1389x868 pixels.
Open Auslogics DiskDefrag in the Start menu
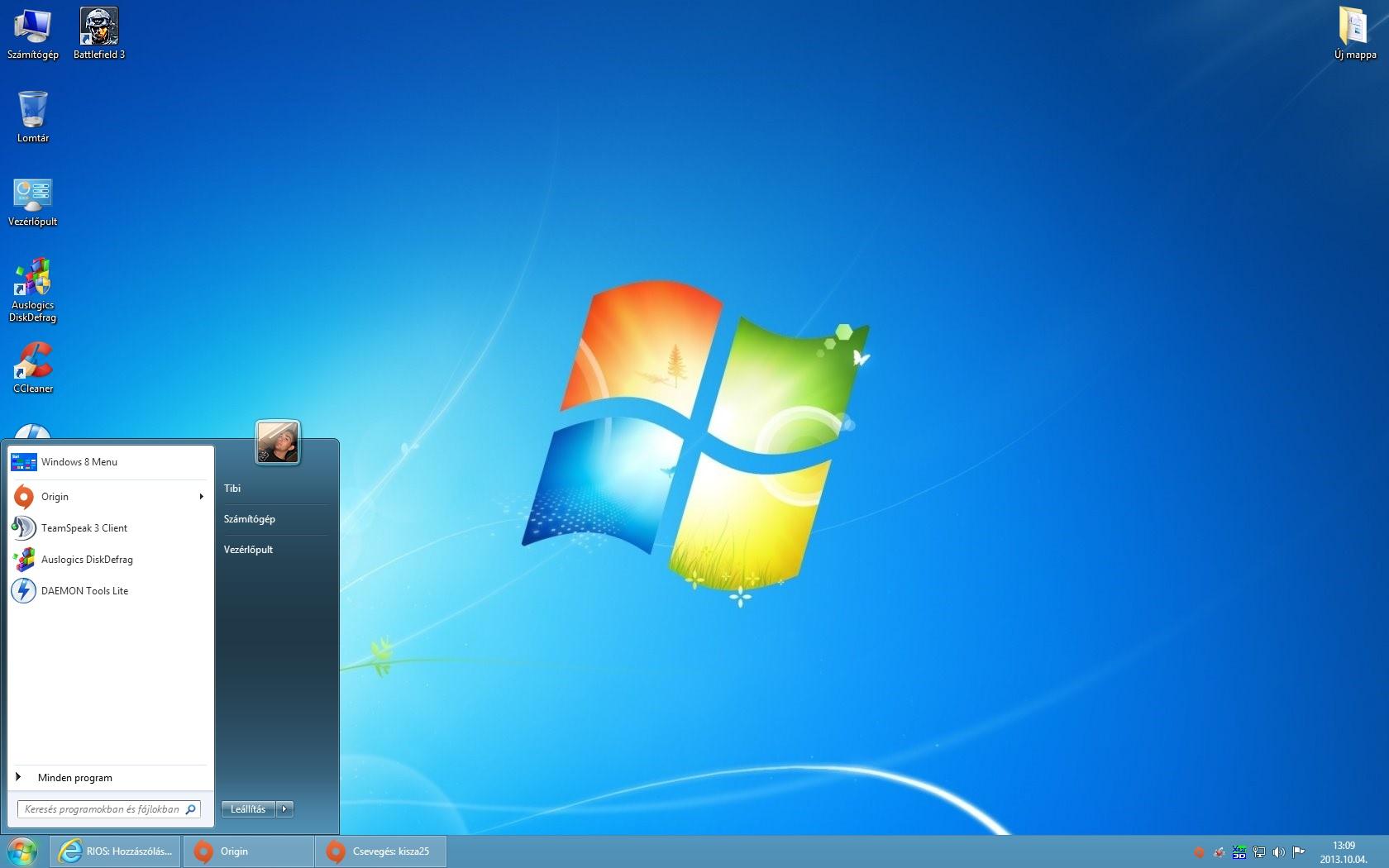coord(111,560)
